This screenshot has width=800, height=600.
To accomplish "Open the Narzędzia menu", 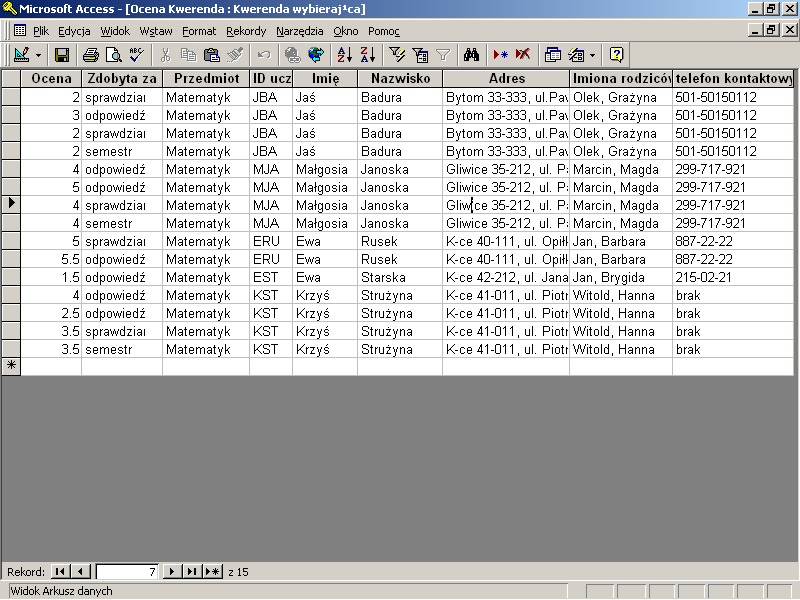I will click(300, 31).
